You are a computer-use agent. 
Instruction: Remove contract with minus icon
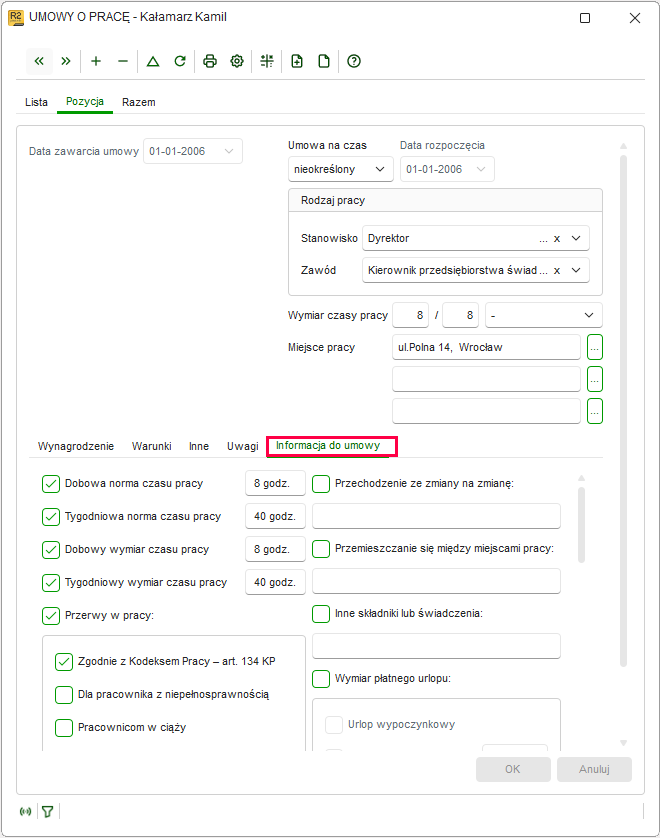click(x=123, y=61)
